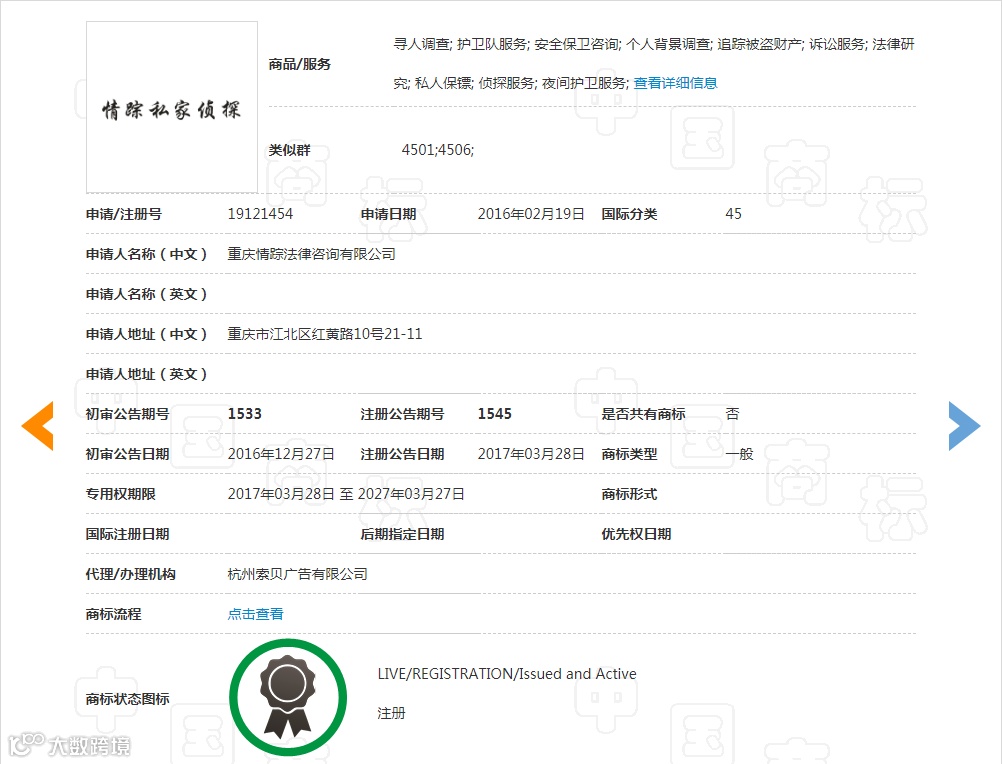The image size is (1002, 764).
Task: Select trademark type value 一般
Action: click(x=739, y=454)
